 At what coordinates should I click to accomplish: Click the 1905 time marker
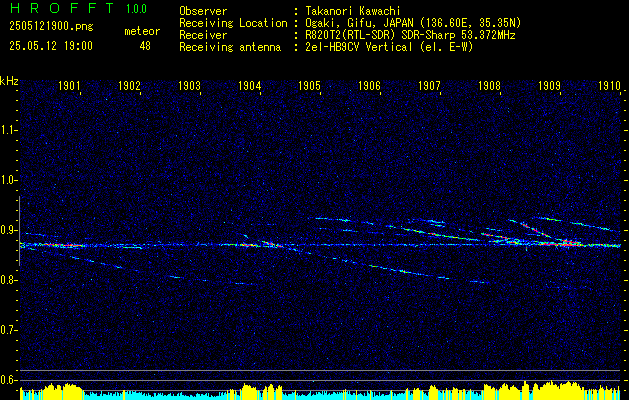(309, 85)
